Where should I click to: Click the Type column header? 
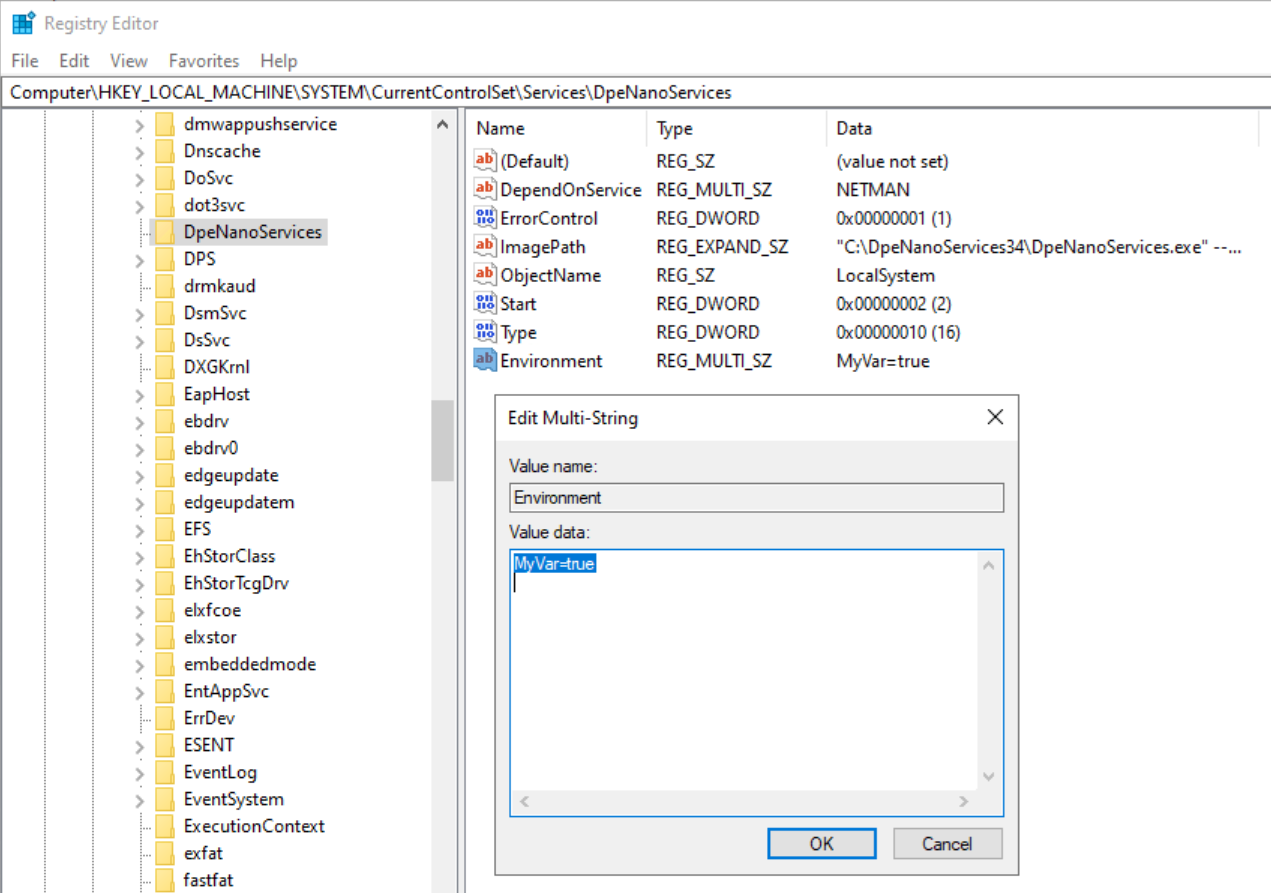point(675,128)
